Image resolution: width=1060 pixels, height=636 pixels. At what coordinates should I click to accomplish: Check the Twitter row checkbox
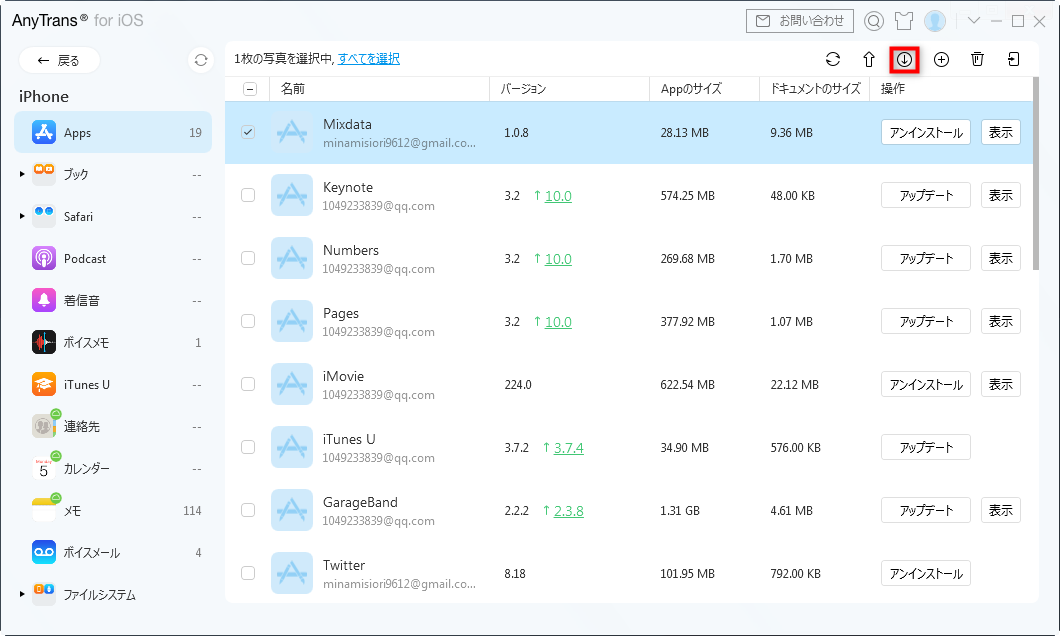248,573
